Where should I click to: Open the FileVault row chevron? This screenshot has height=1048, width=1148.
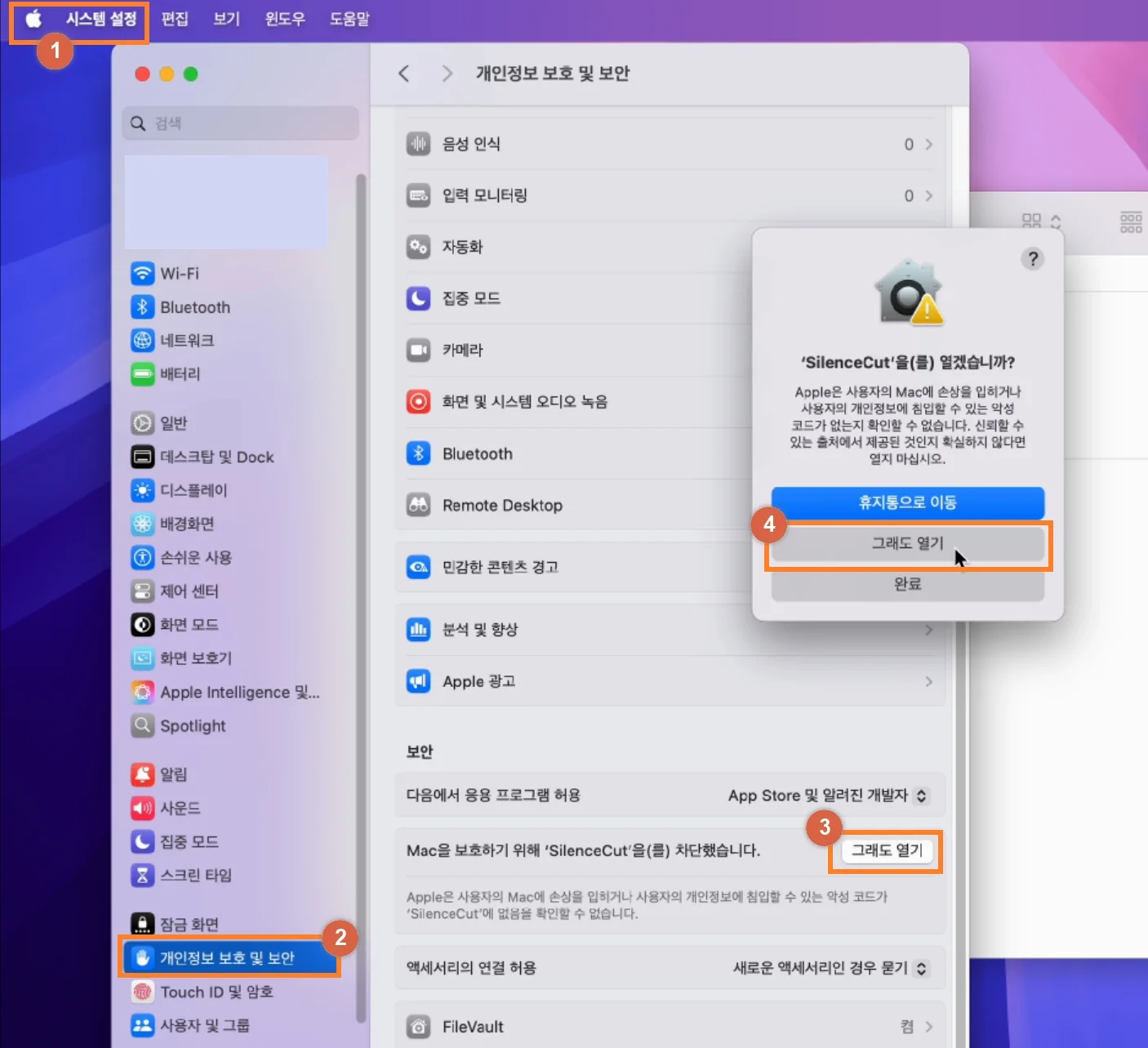click(928, 1027)
